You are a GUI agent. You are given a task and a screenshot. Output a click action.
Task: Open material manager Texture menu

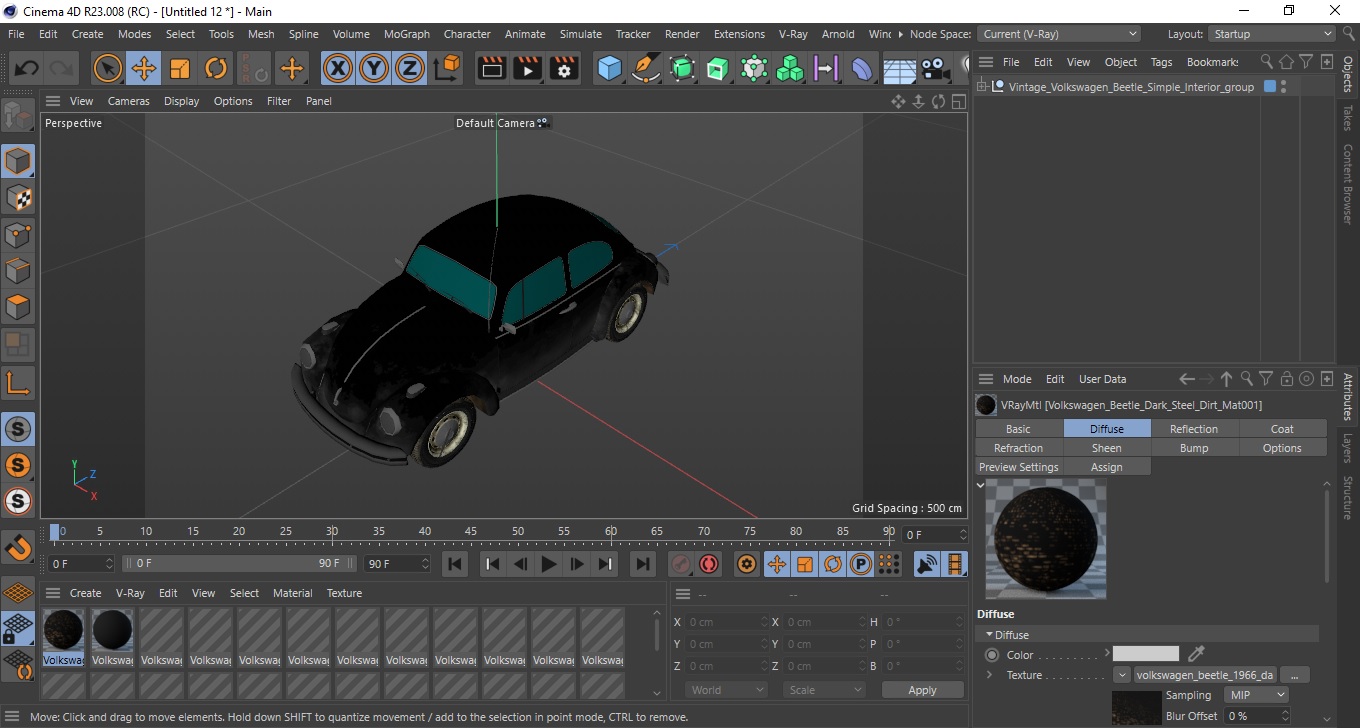click(344, 593)
